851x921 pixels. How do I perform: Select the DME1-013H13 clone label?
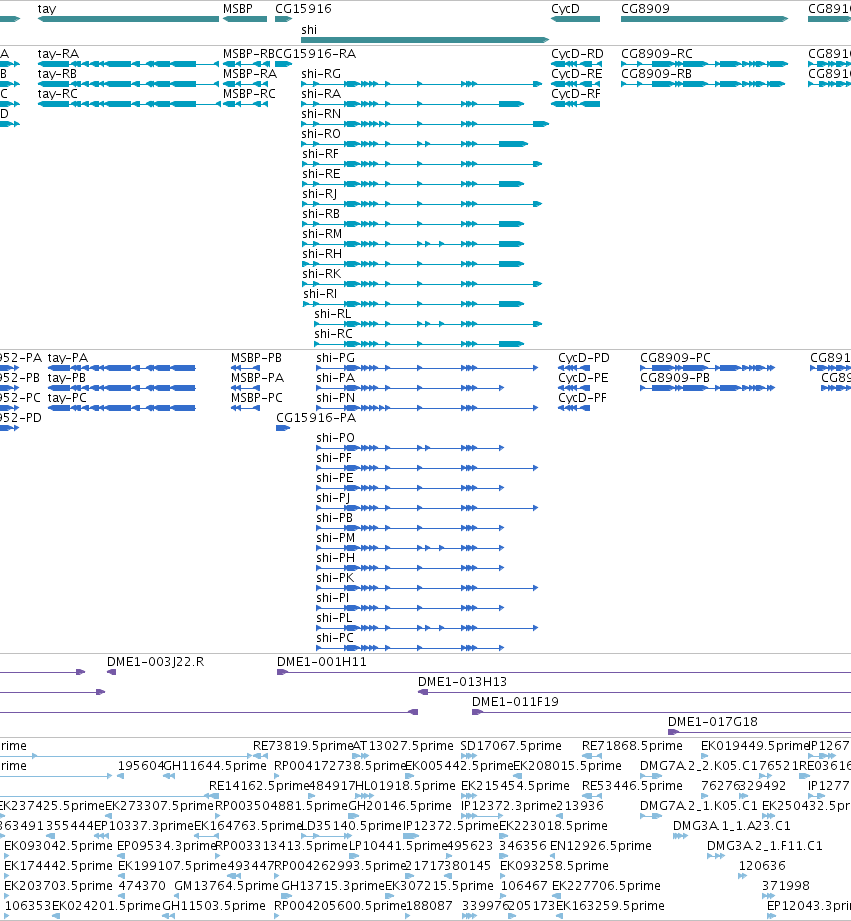463,682
